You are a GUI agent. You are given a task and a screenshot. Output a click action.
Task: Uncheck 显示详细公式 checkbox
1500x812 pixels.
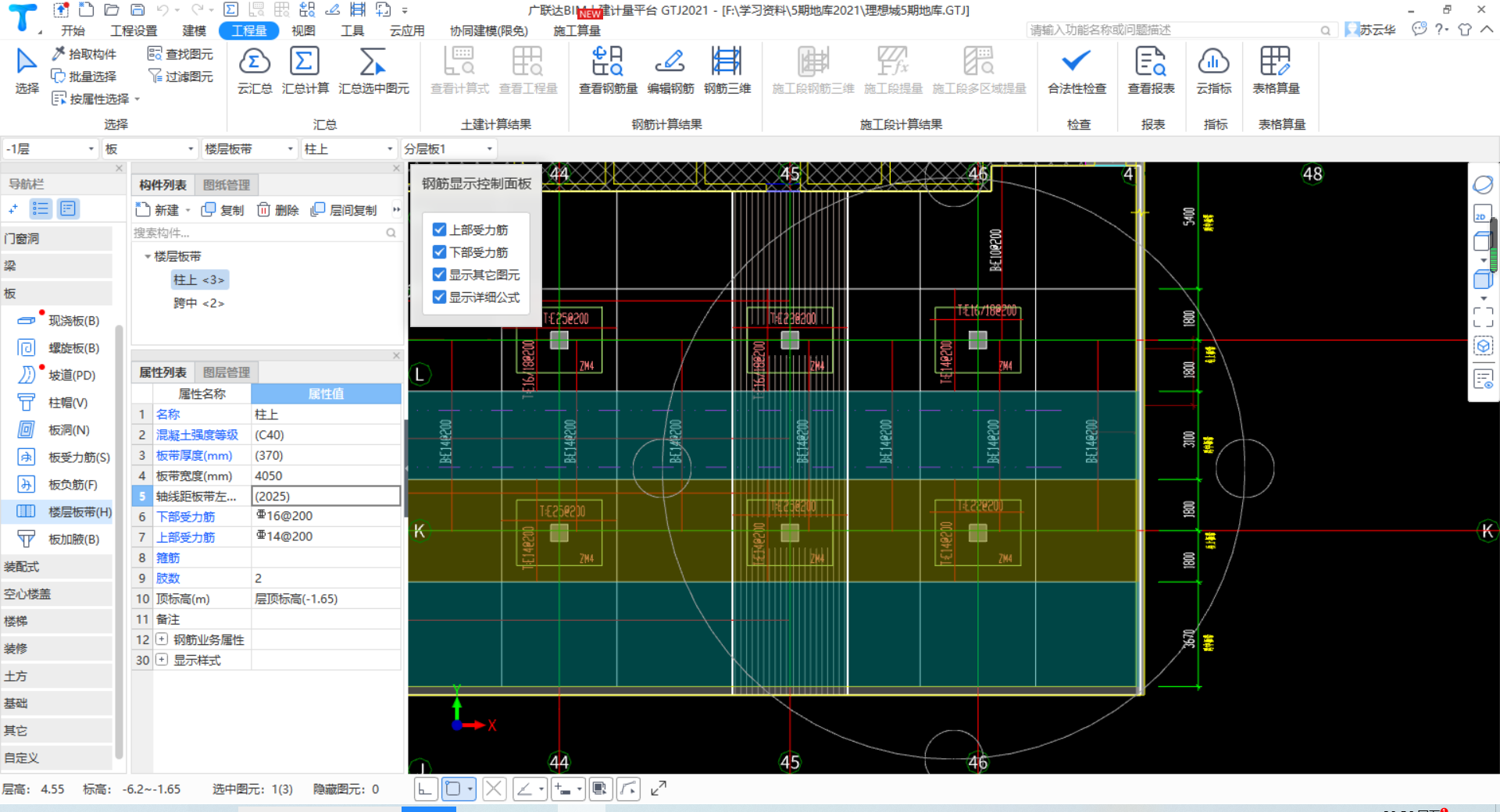(439, 297)
